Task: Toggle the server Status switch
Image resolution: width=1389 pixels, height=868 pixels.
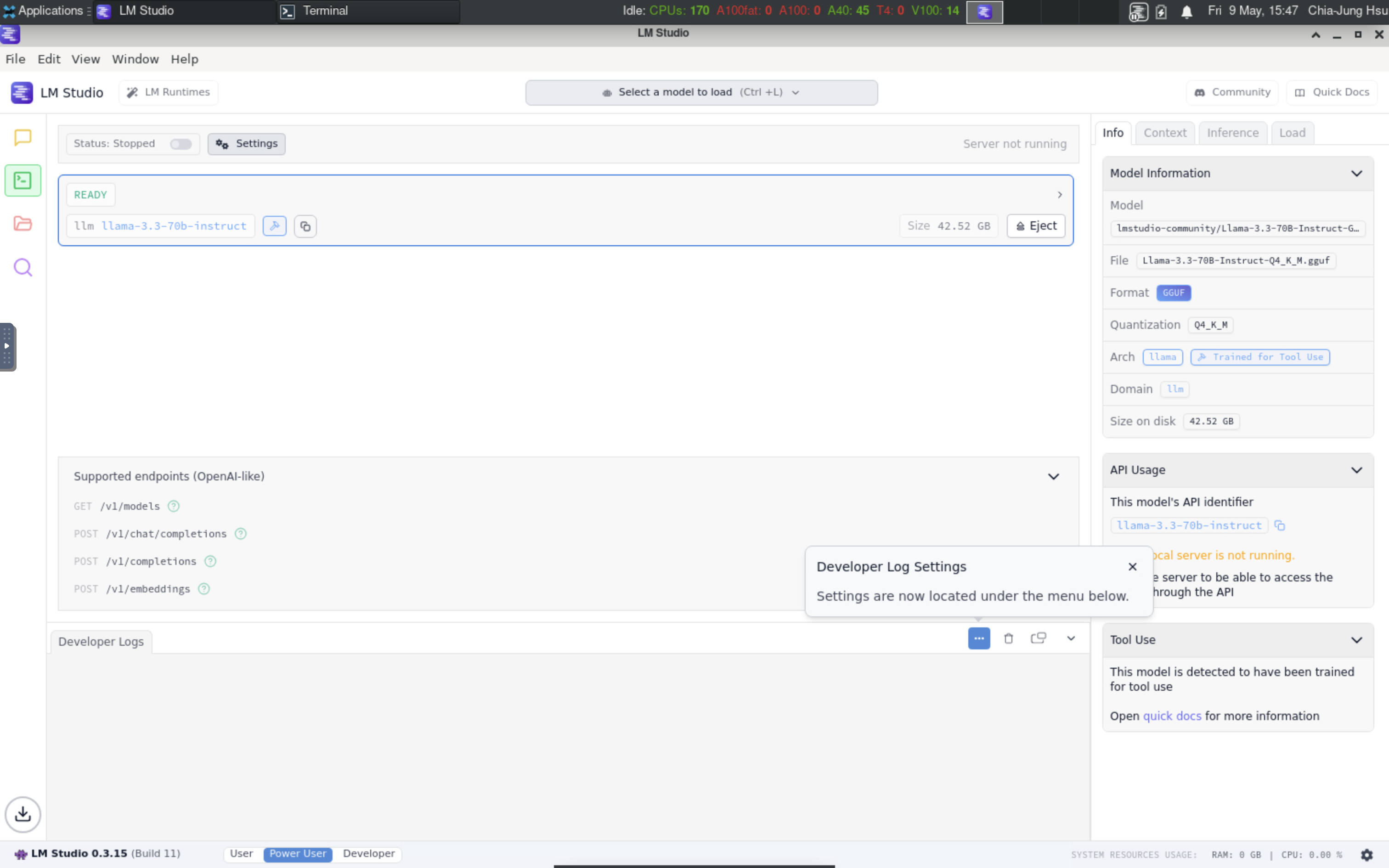Action: point(180,143)
